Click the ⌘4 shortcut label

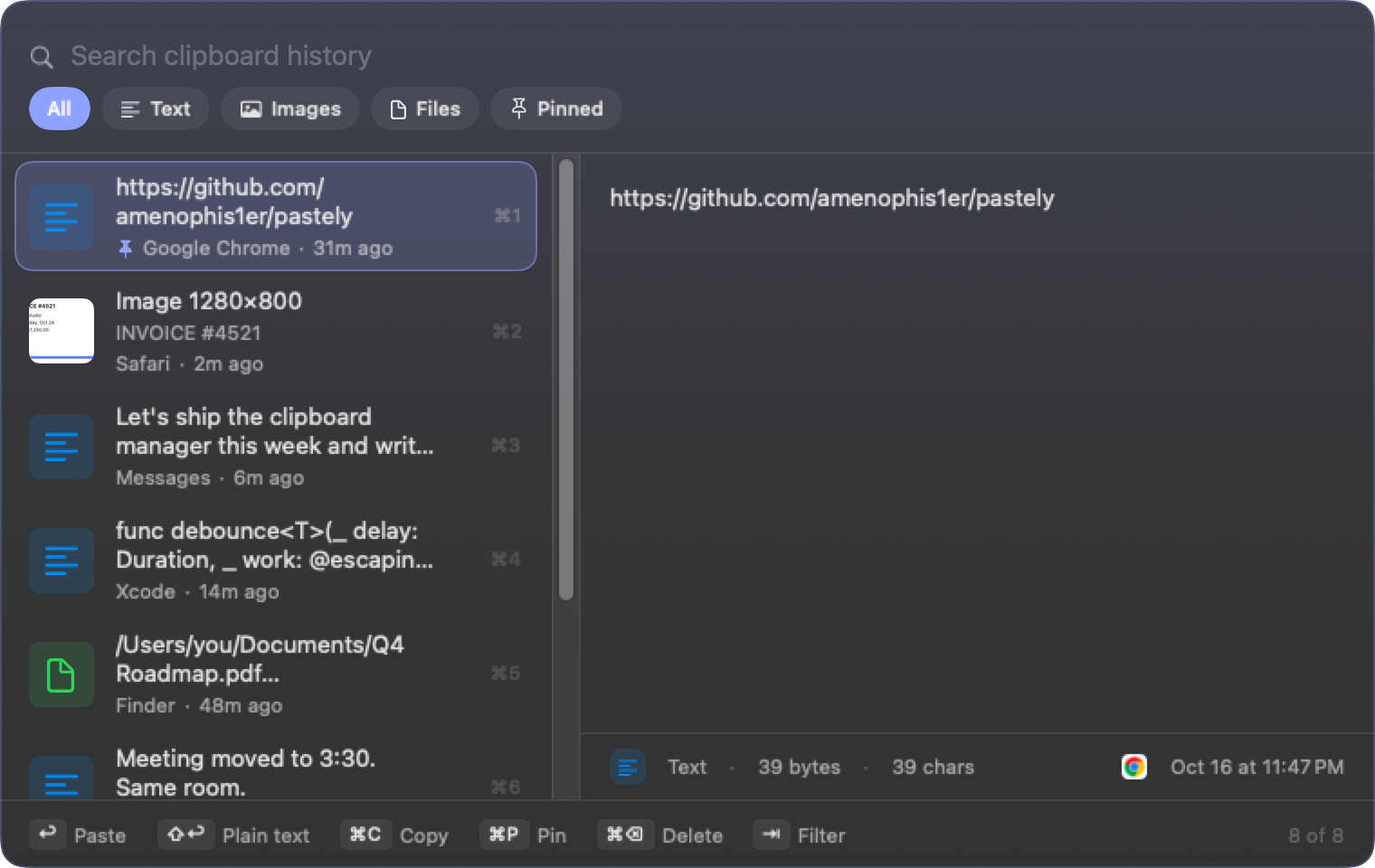pos(506,560)
